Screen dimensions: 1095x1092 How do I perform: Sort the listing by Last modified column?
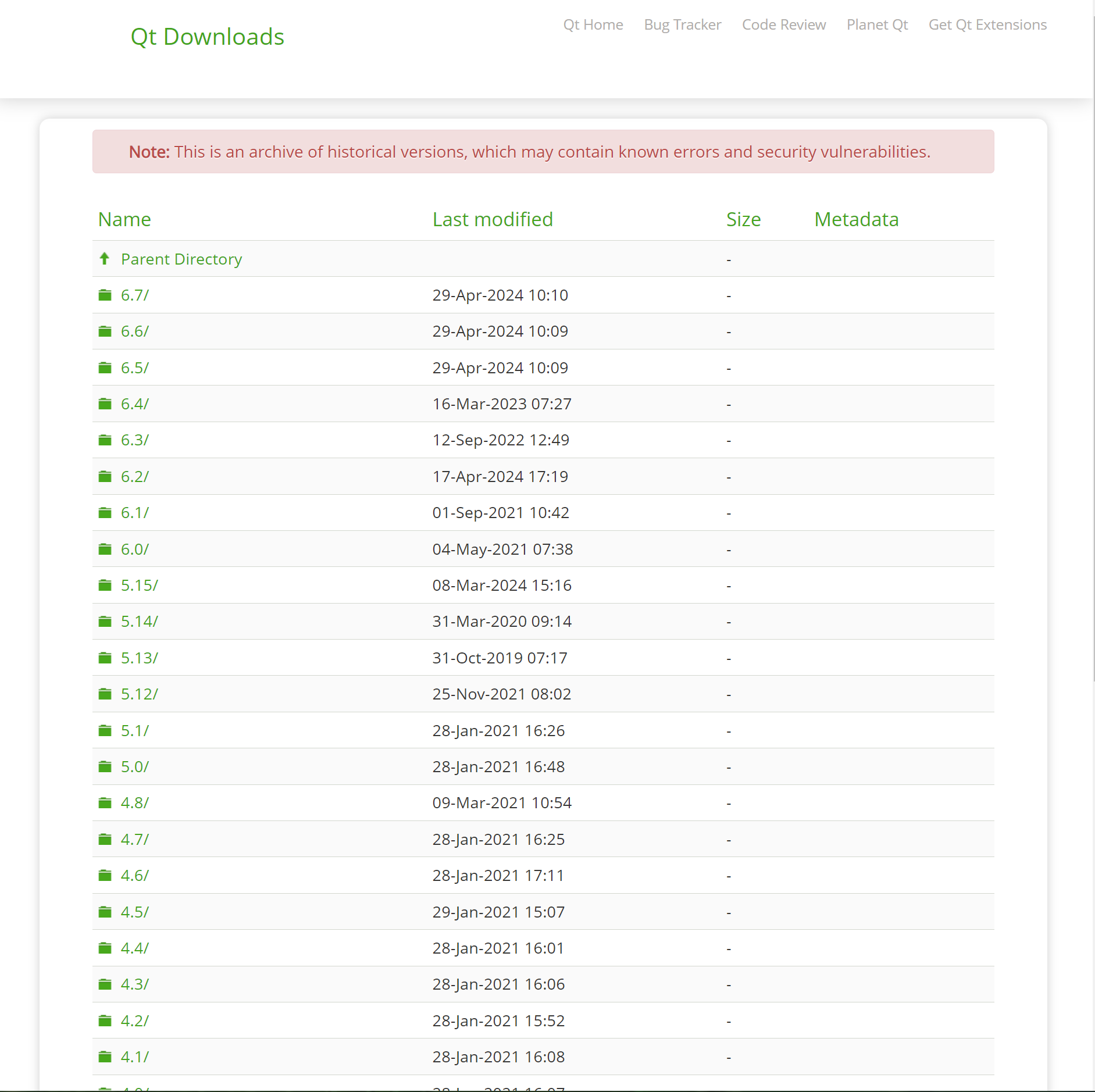493,219
